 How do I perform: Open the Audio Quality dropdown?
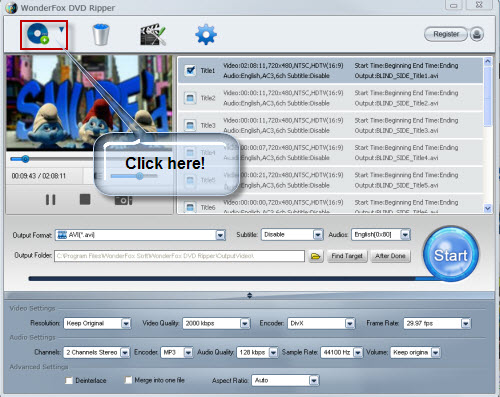[273, 352]
